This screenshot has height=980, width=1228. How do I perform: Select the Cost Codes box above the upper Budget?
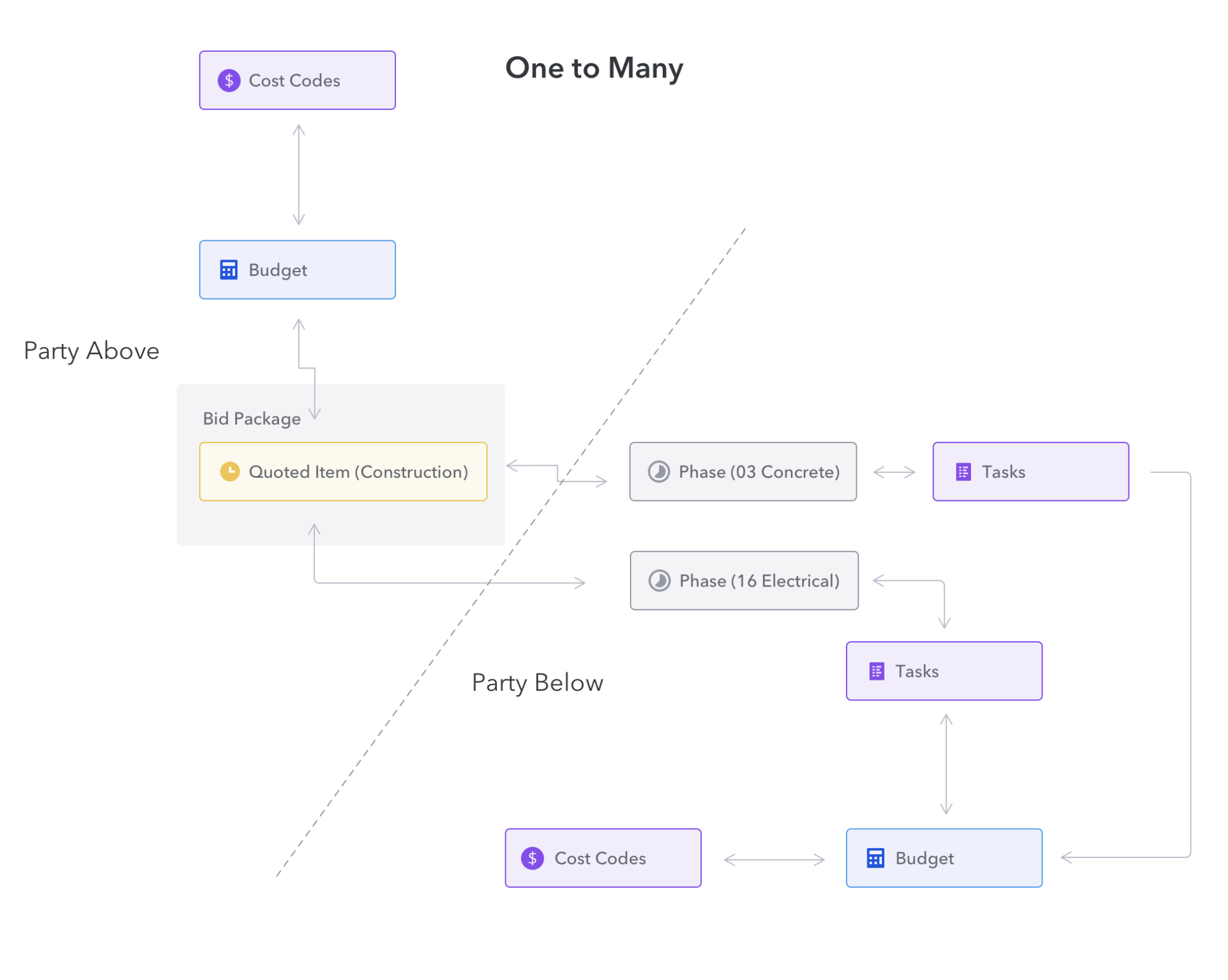pyautogui.click(x=297, y=81)
